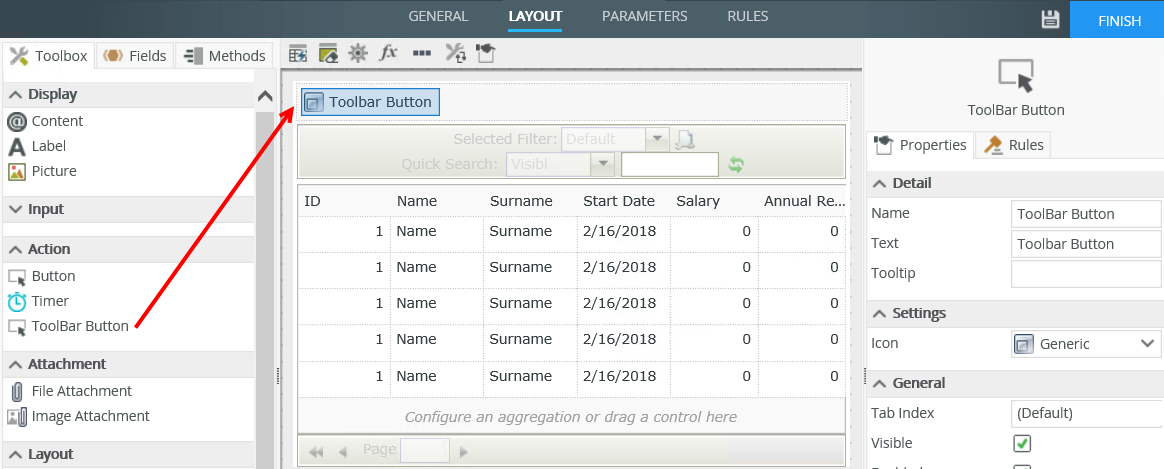Choose File Attachment control in Toolbox
The height and width of the screenshot is (469, 1164).
[81, 391]
